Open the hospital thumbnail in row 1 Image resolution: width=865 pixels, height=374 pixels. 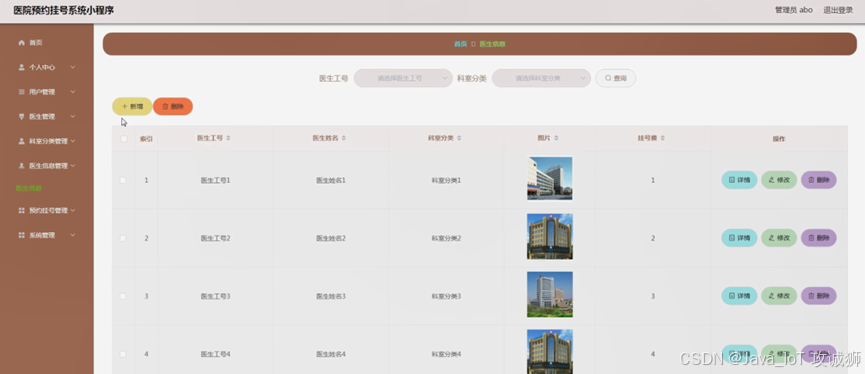(x=549, y=178)
